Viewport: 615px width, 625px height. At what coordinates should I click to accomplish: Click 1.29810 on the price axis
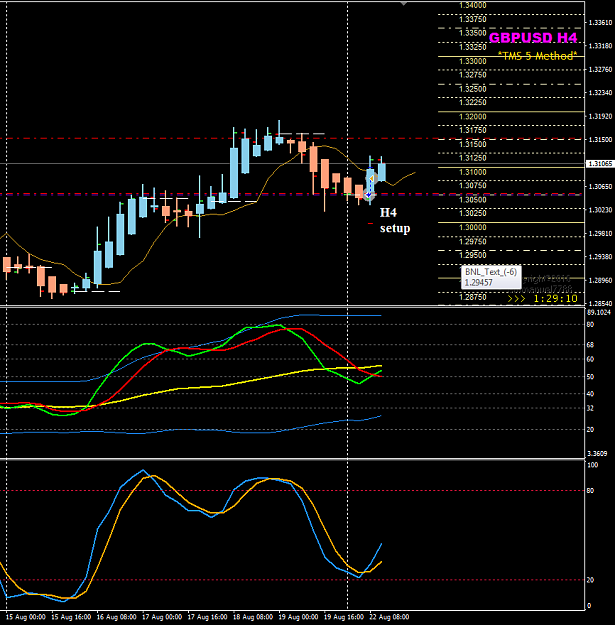tap(600, 234)
